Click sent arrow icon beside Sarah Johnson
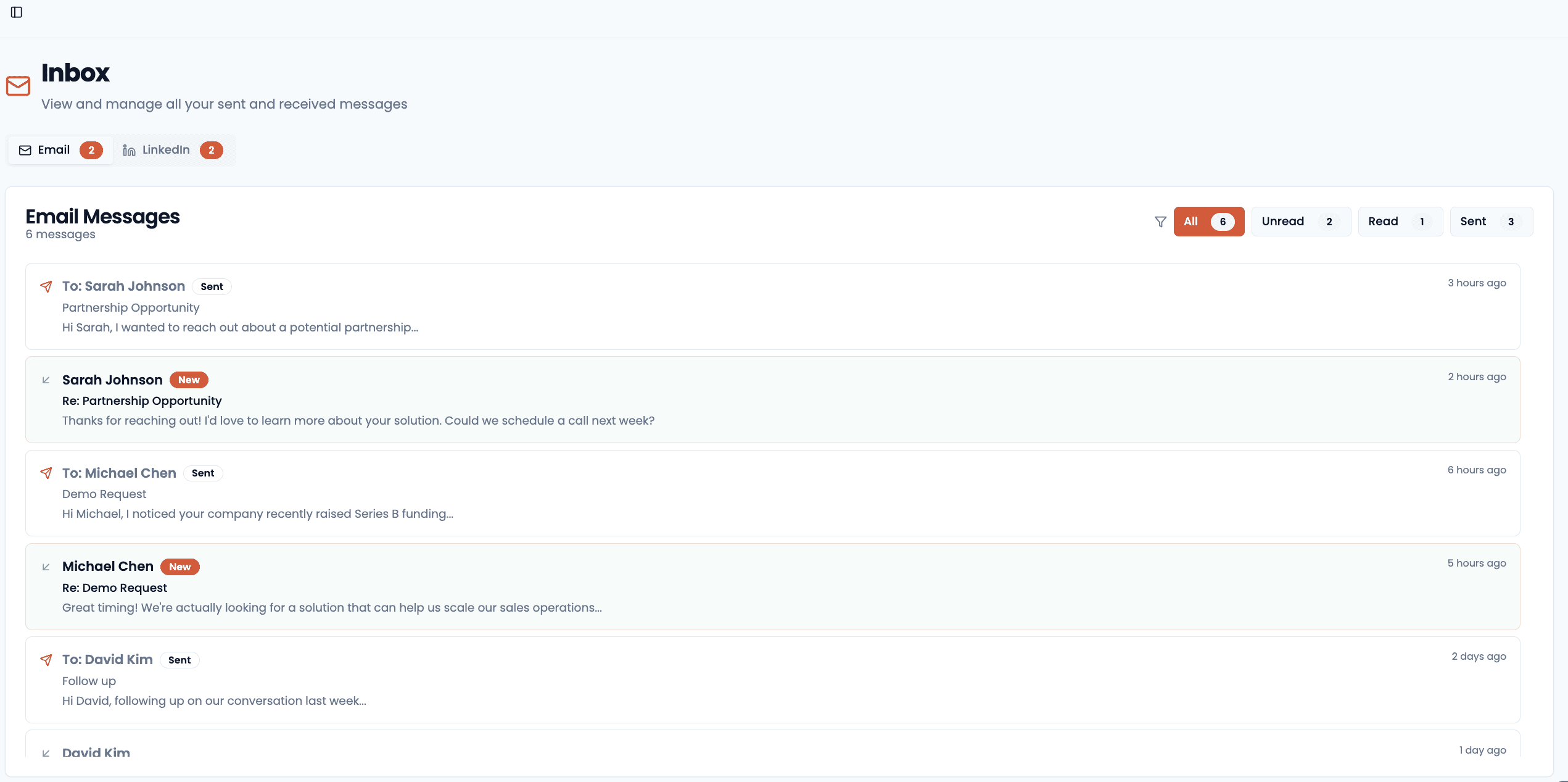1568x782 pixels. click(x=46, y=286)
